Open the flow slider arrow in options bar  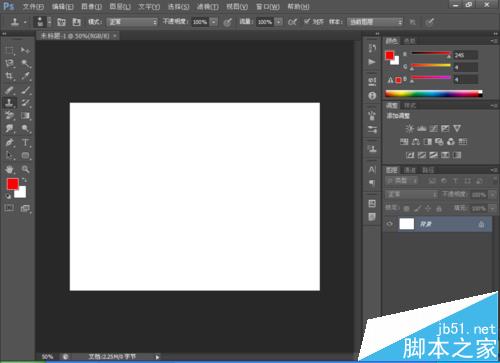pos(279,22)
